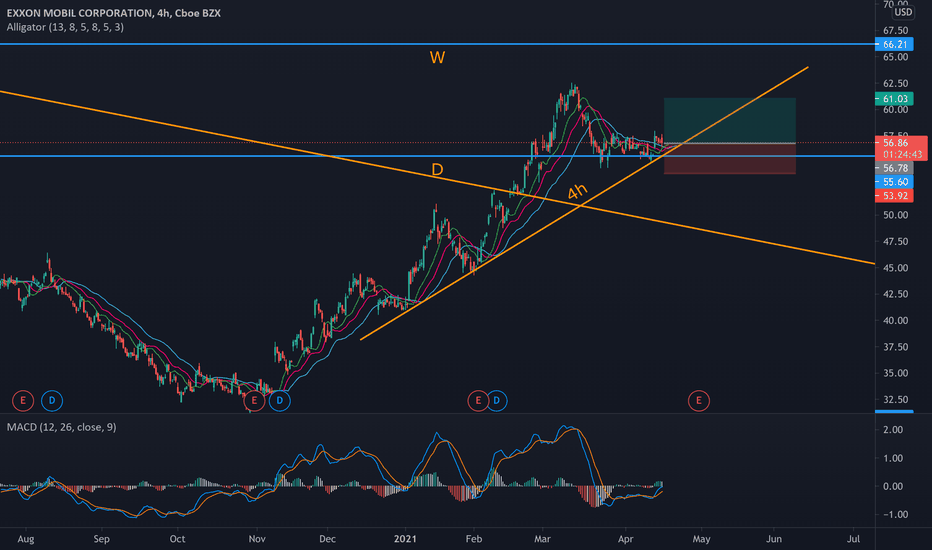
Task: Click the red 53.92 stop price label
Action: (x=894, y=196)
